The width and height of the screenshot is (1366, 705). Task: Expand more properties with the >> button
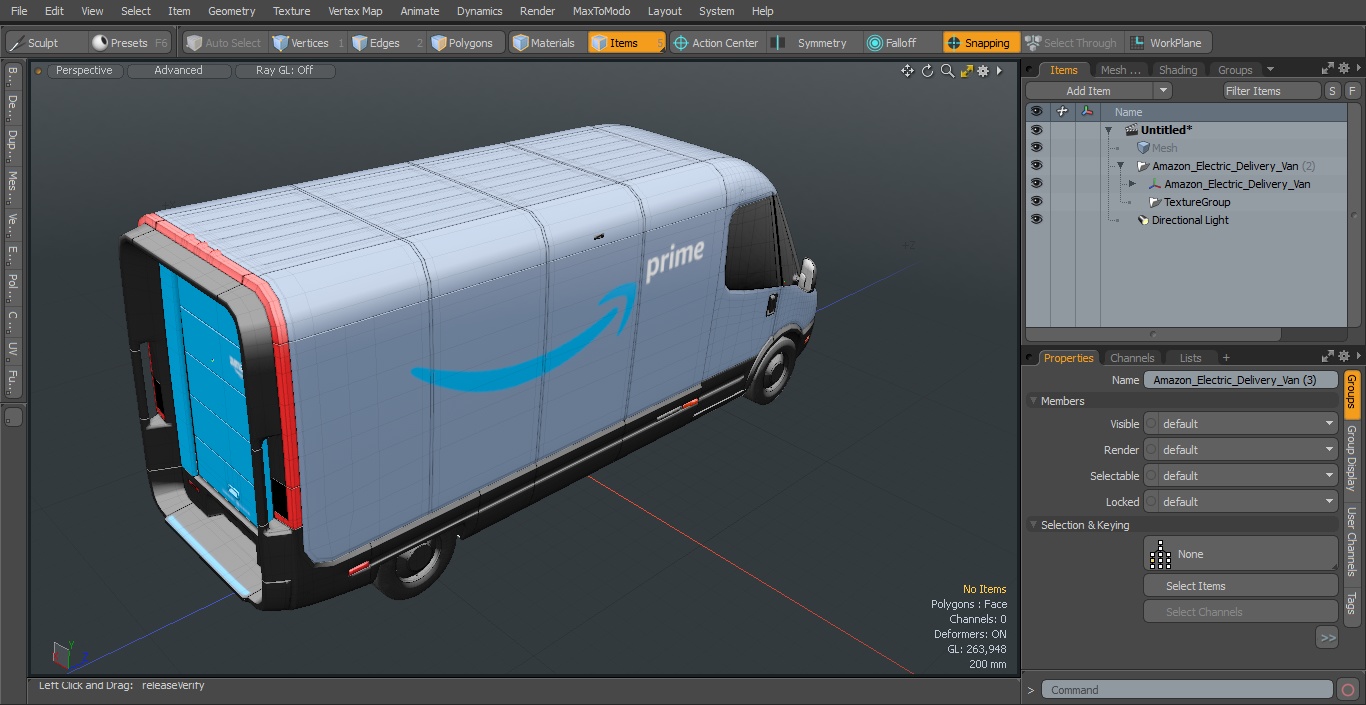pos(1327,637)
